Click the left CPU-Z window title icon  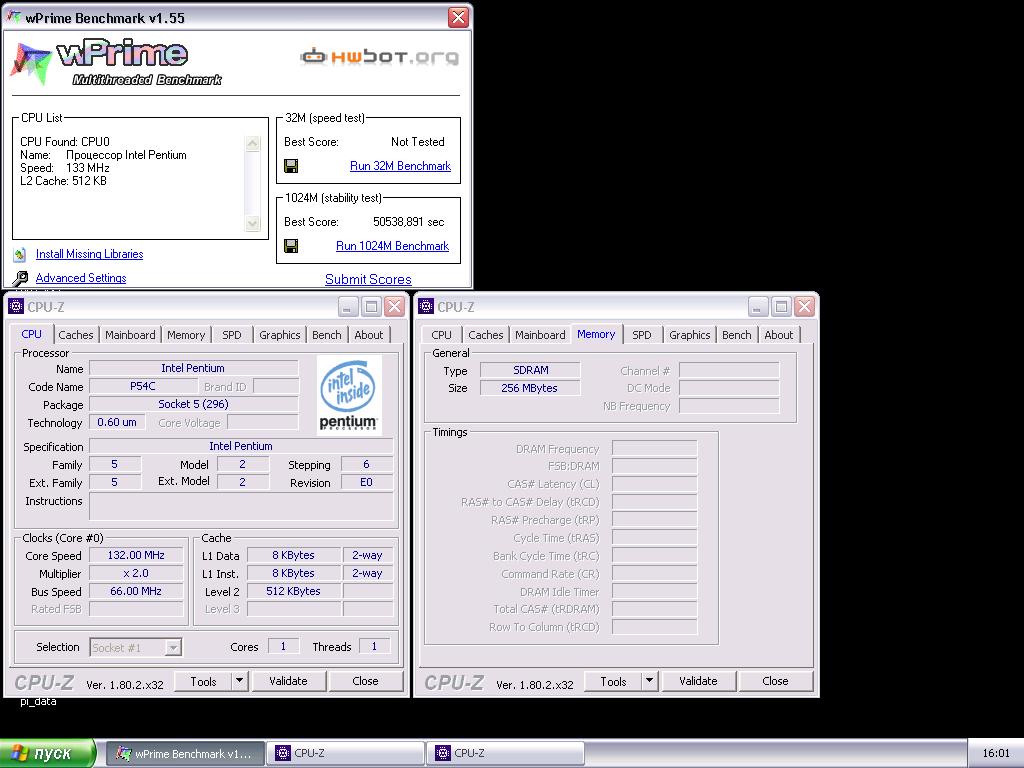16,306
